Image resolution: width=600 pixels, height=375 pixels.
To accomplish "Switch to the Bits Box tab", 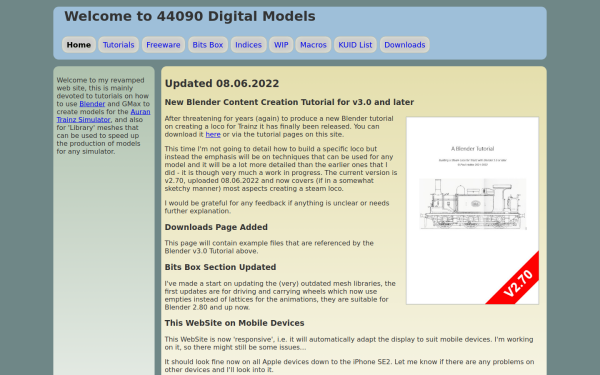I will pos(208,45).
